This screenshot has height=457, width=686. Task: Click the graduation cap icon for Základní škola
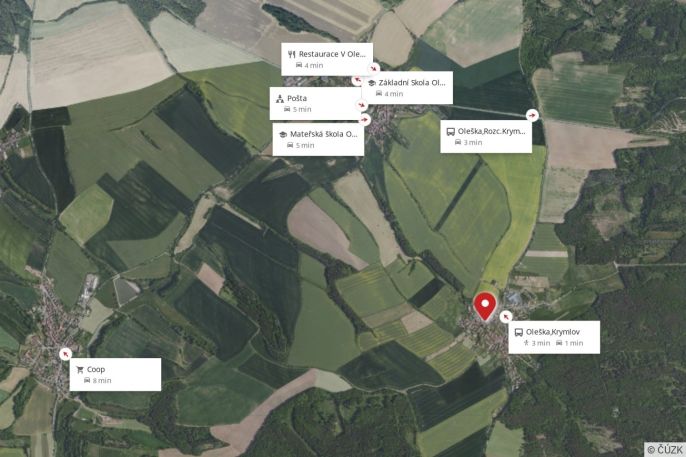(x=372, y=83)
